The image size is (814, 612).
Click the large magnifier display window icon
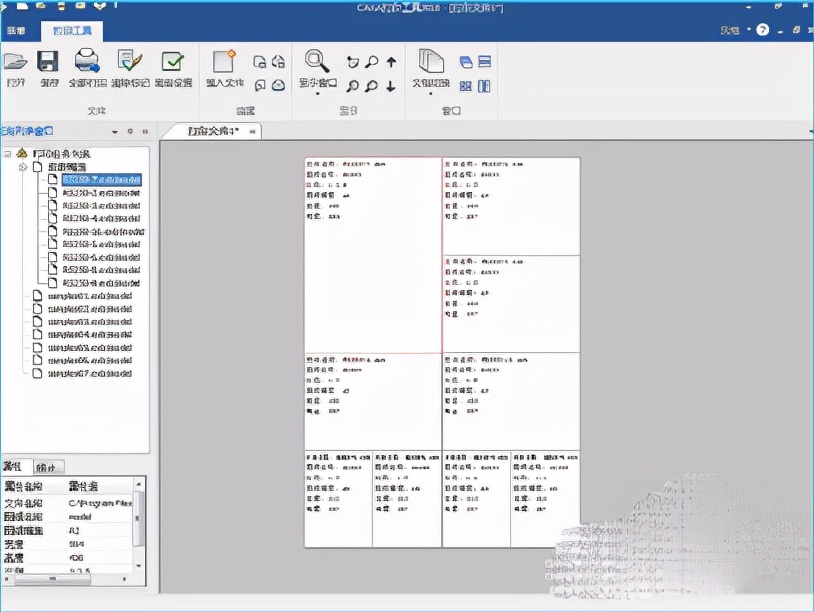coord(317,60)
